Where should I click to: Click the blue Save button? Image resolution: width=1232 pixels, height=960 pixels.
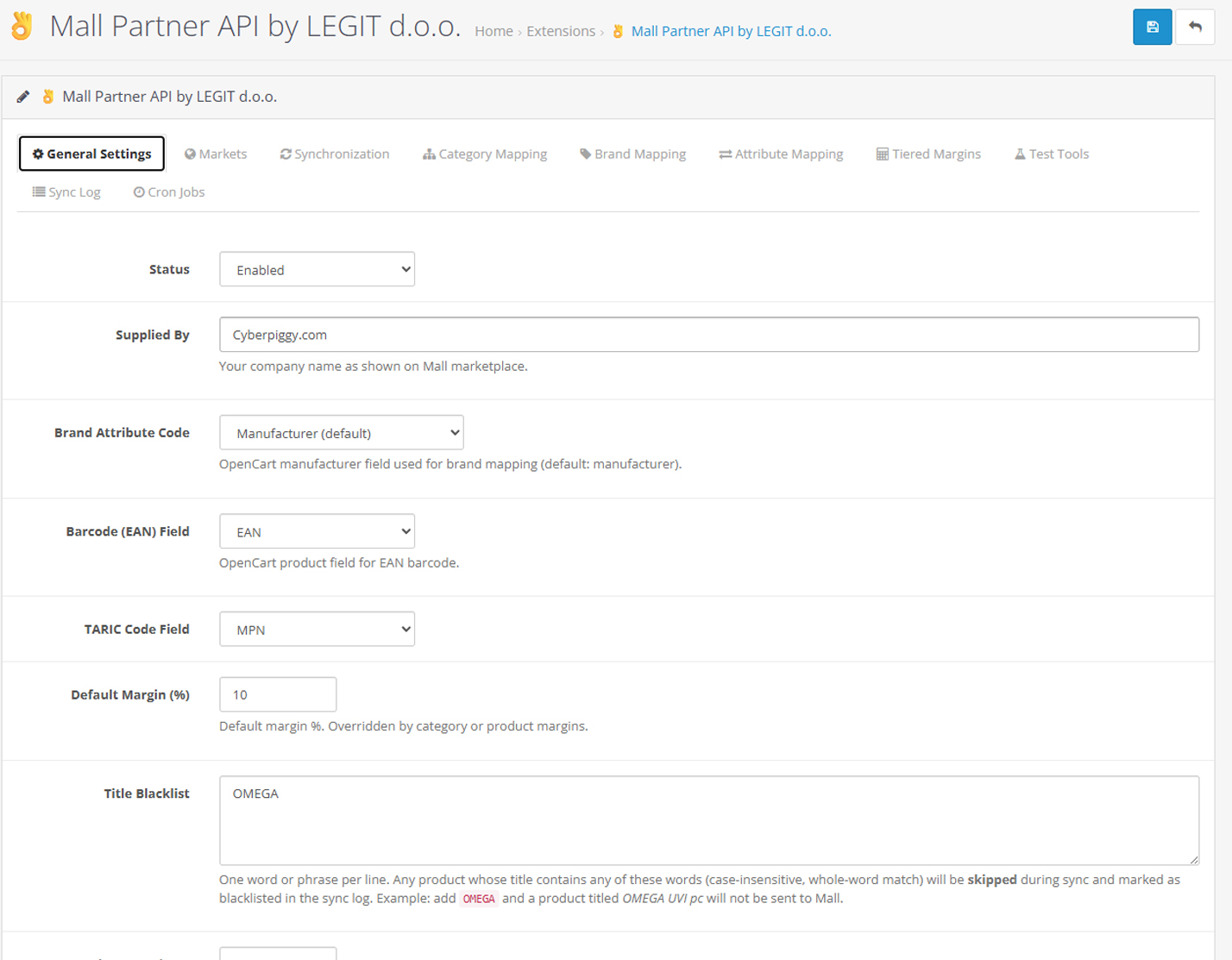point(1152,27)
